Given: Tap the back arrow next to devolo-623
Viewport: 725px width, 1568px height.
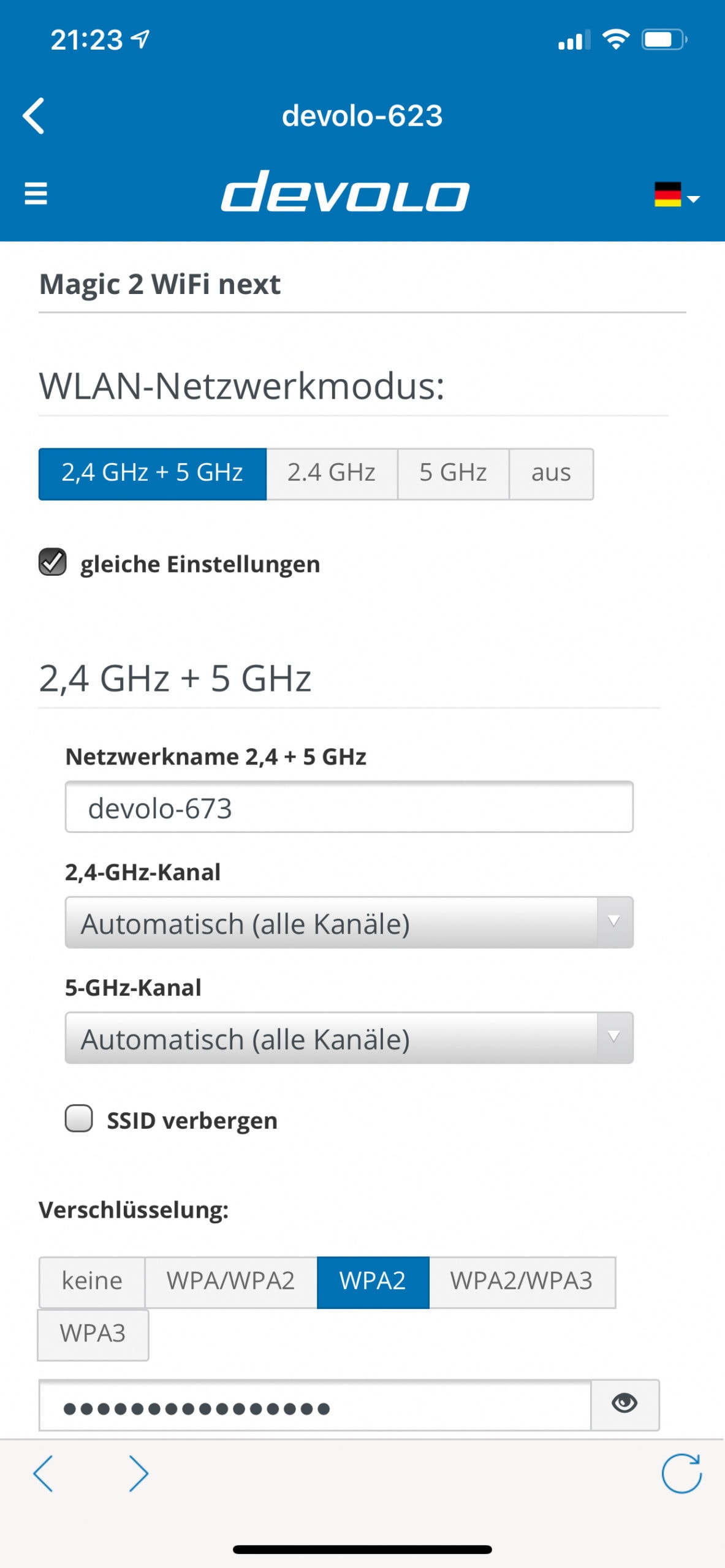Looking at the screenshot, I should (34, 116).
